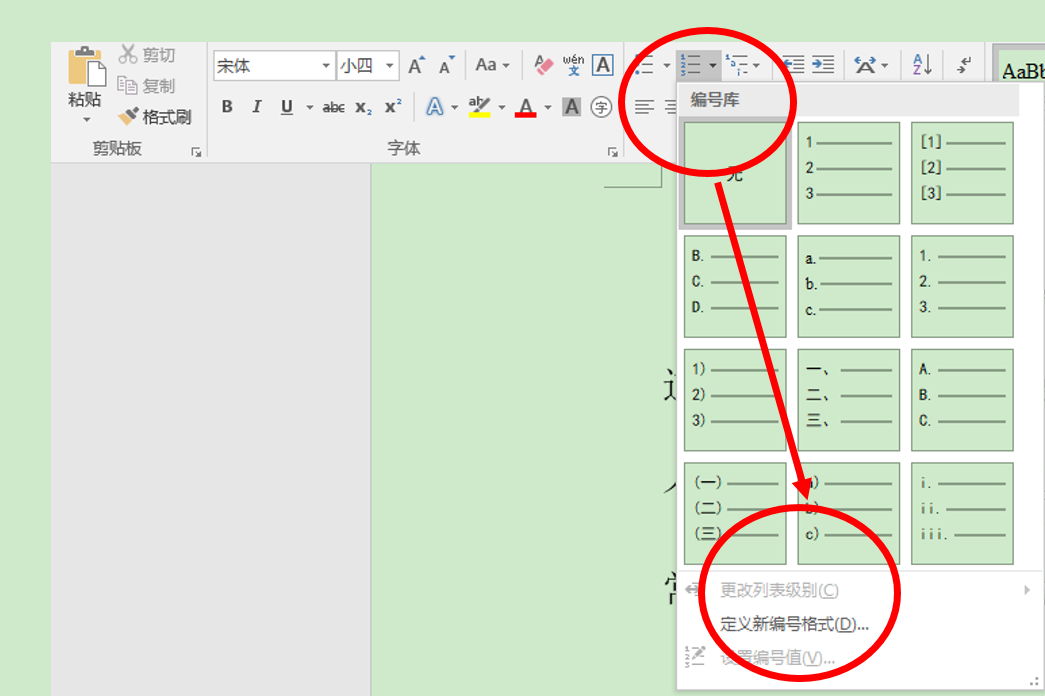The height and width of the screenshot is (696, 1045).
Task: Toggle show paragraph marks icon
Action: click(x=964, y=65)
